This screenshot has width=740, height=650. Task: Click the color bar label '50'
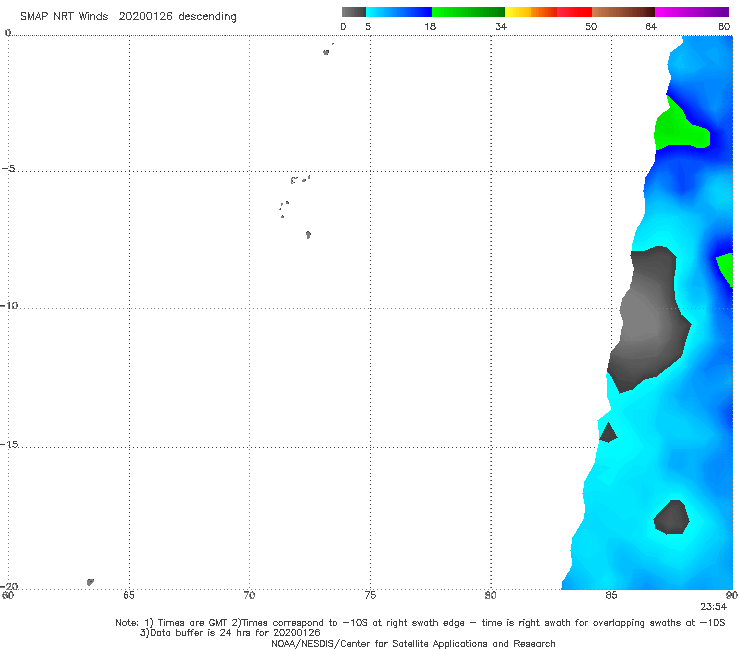(591, 27)
